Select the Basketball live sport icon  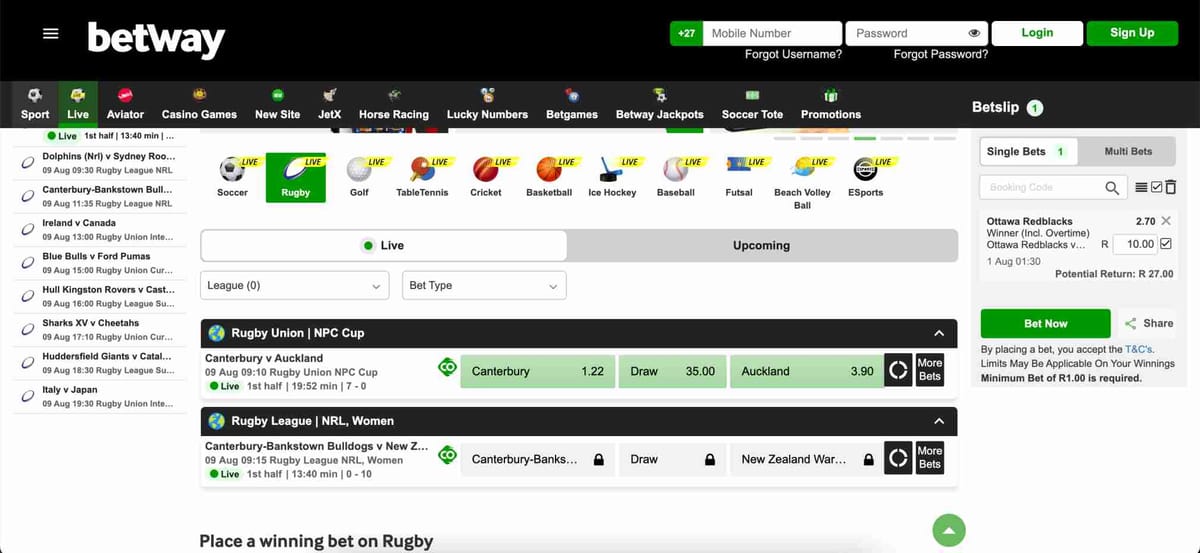click(549, 177)
